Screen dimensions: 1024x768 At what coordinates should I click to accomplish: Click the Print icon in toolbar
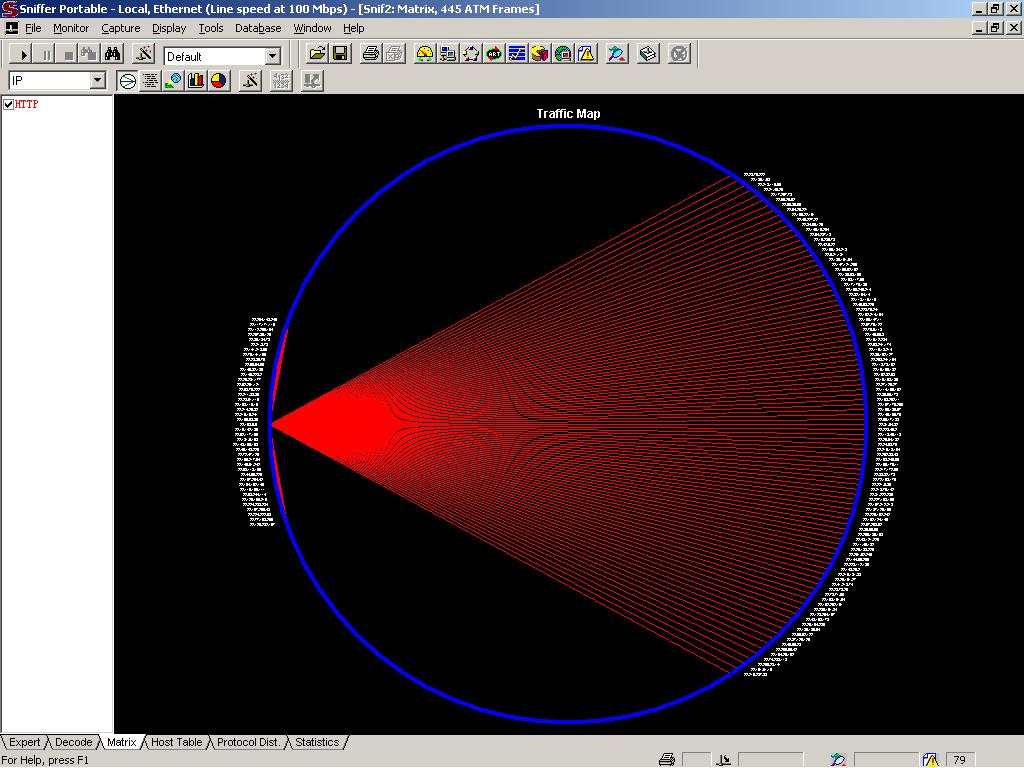pos(371,54)
